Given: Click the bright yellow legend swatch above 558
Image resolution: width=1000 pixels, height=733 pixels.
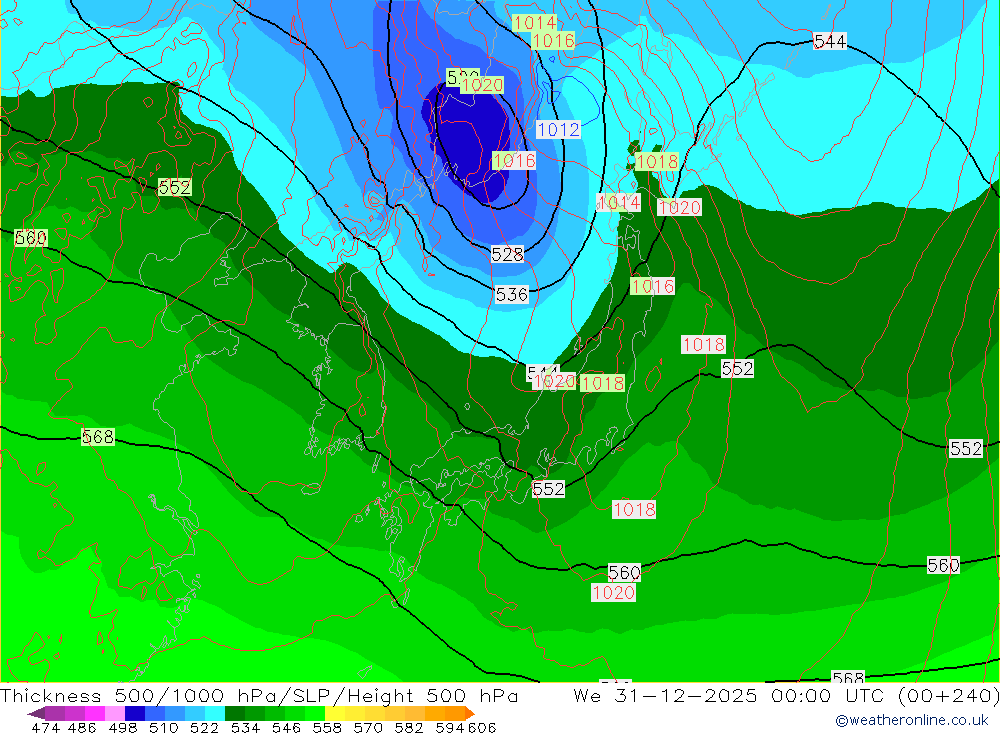Looking at the screenshot, I should pos(335,713).
